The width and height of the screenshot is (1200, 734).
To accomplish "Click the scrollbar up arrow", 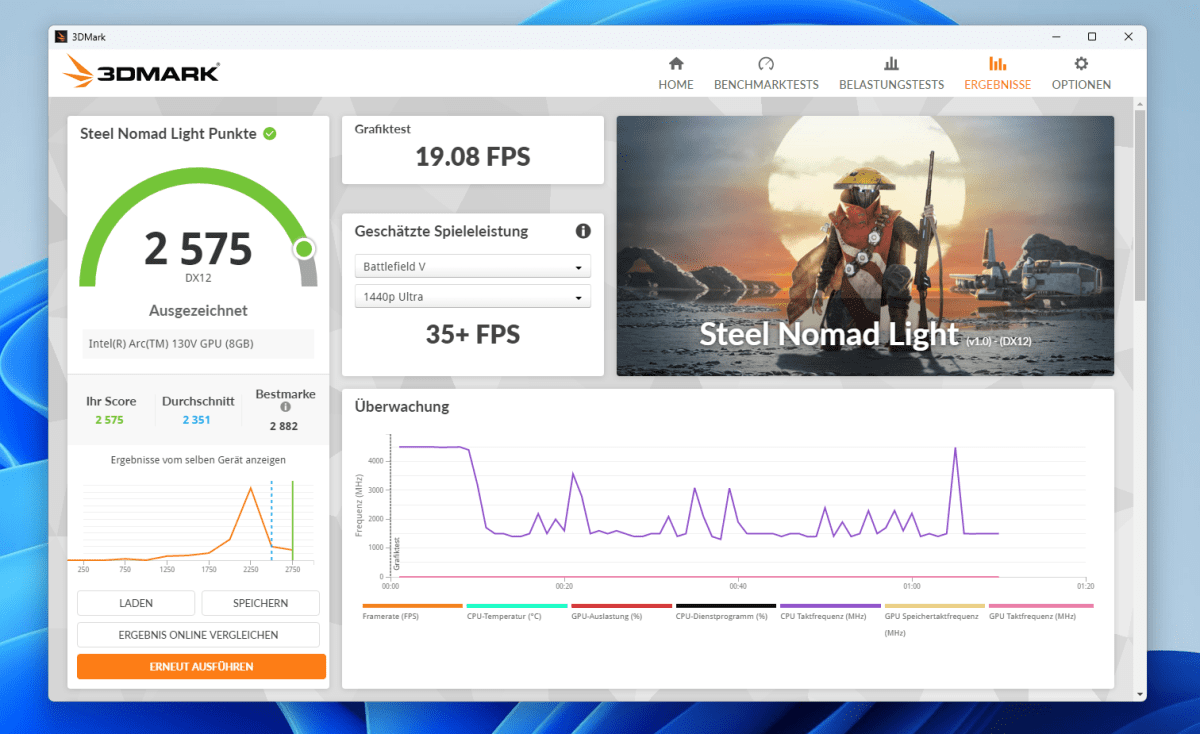I will point(1140,103).
